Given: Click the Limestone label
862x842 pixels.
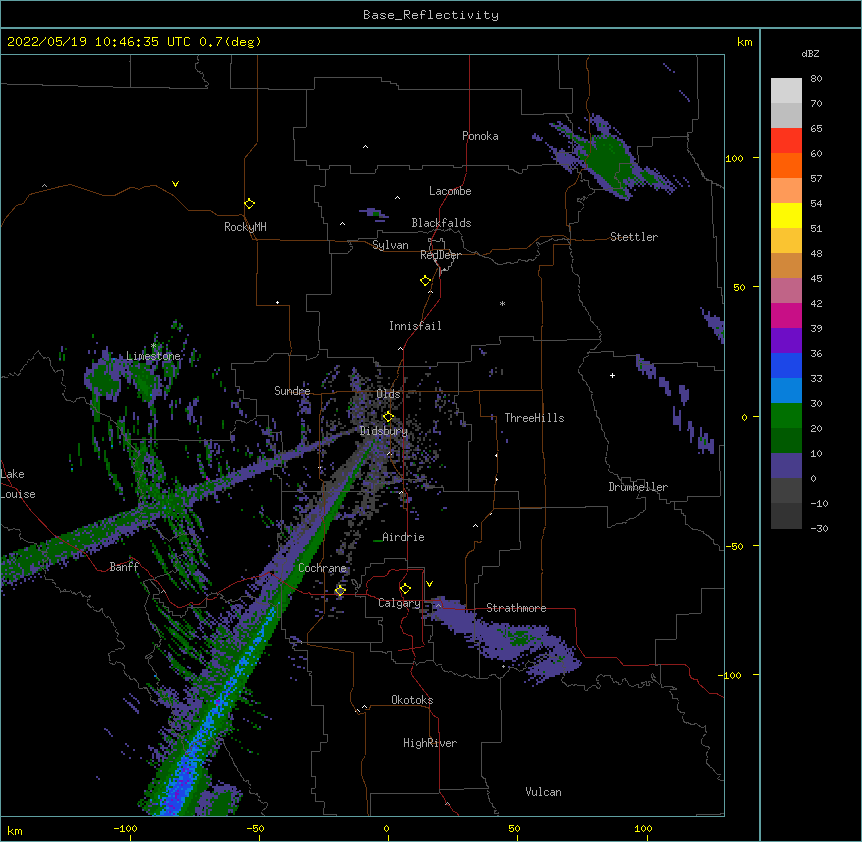Looking at the screenshot, I should click(x=153, y=356).
